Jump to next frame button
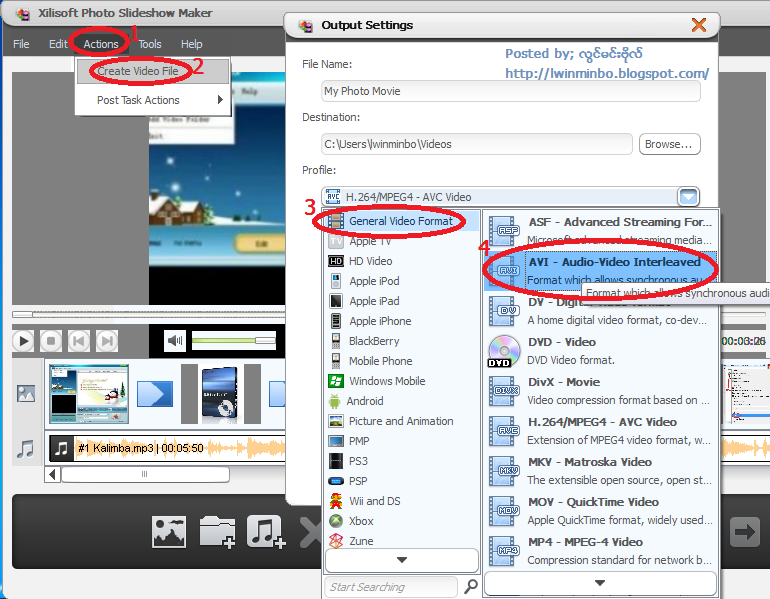770x599 pixels. pyautogui.click(x=107, y=341)
